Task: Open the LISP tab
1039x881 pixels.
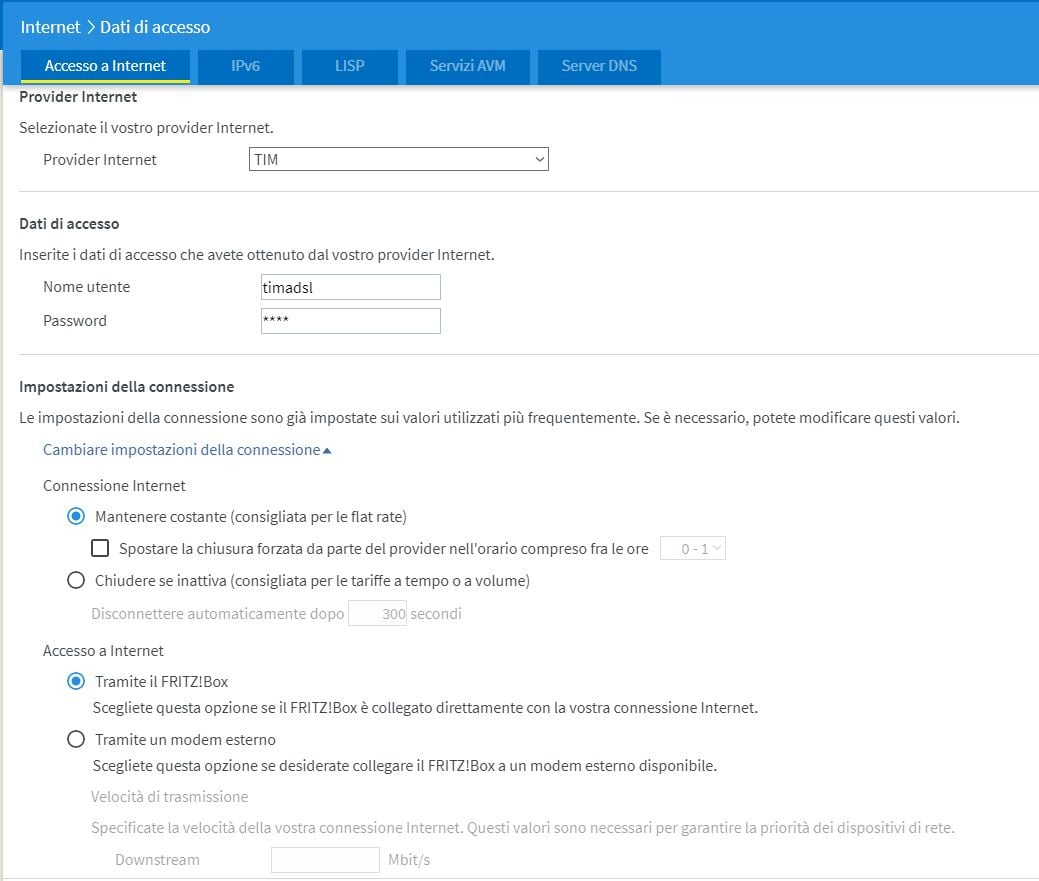Action: click(x=349, y=66)
